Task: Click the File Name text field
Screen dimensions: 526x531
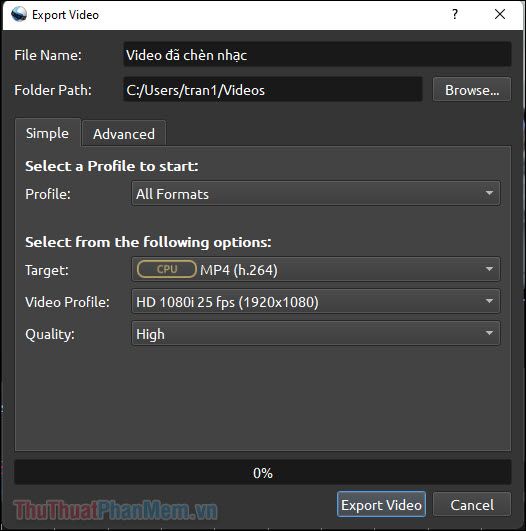Action: pyautogui.click(x=317, y=54)
